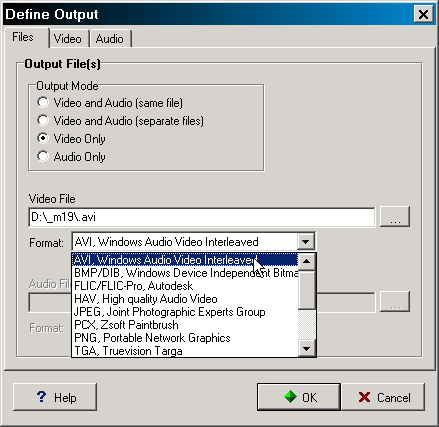Screen dimensions: 439x427
Task: Choose FLIC/FLIC-Pro, Autodesk format
Action: click(185, 286)
